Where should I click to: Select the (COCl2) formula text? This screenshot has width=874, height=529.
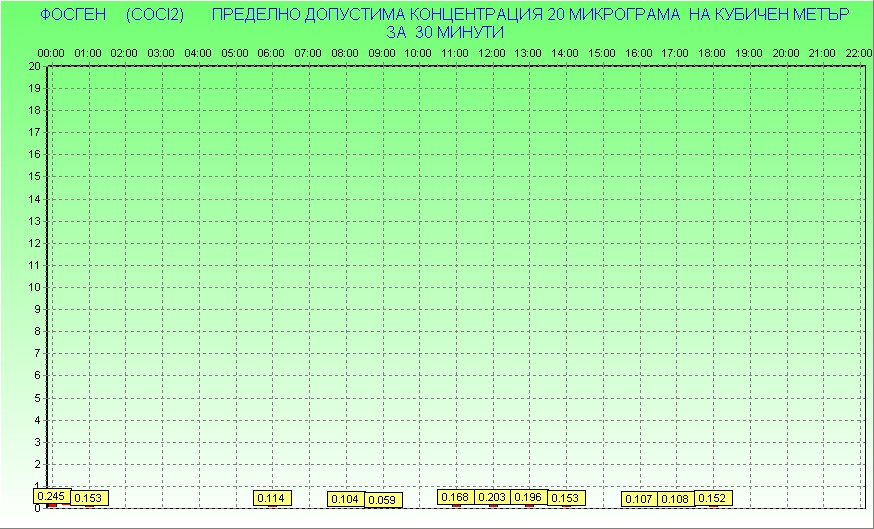155,15
